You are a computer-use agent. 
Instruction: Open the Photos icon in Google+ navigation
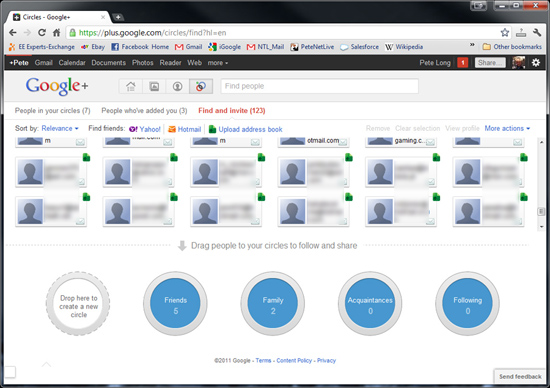click(x=154, y=86)
